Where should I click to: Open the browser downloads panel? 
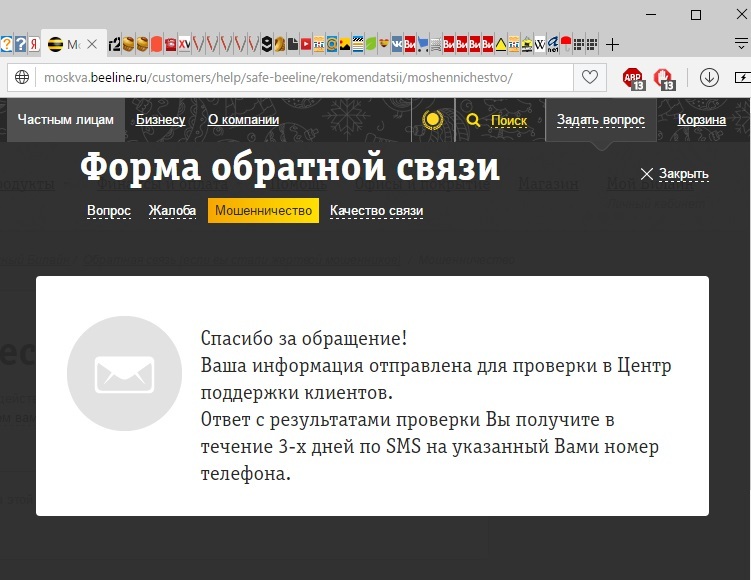pos(709,77)
